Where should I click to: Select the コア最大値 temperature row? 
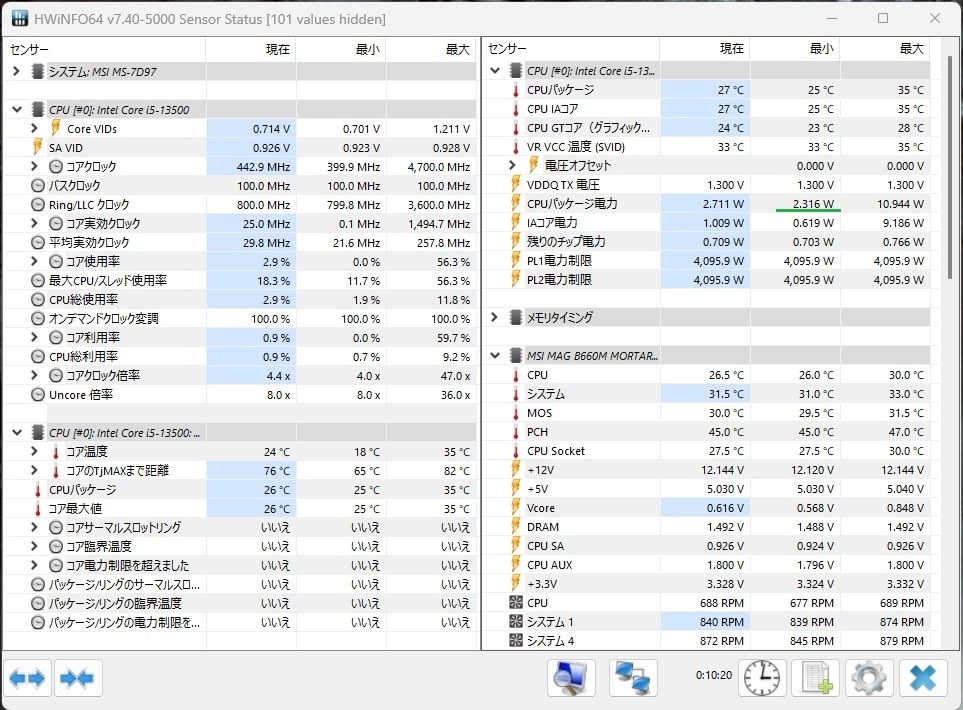pos(240,509)
